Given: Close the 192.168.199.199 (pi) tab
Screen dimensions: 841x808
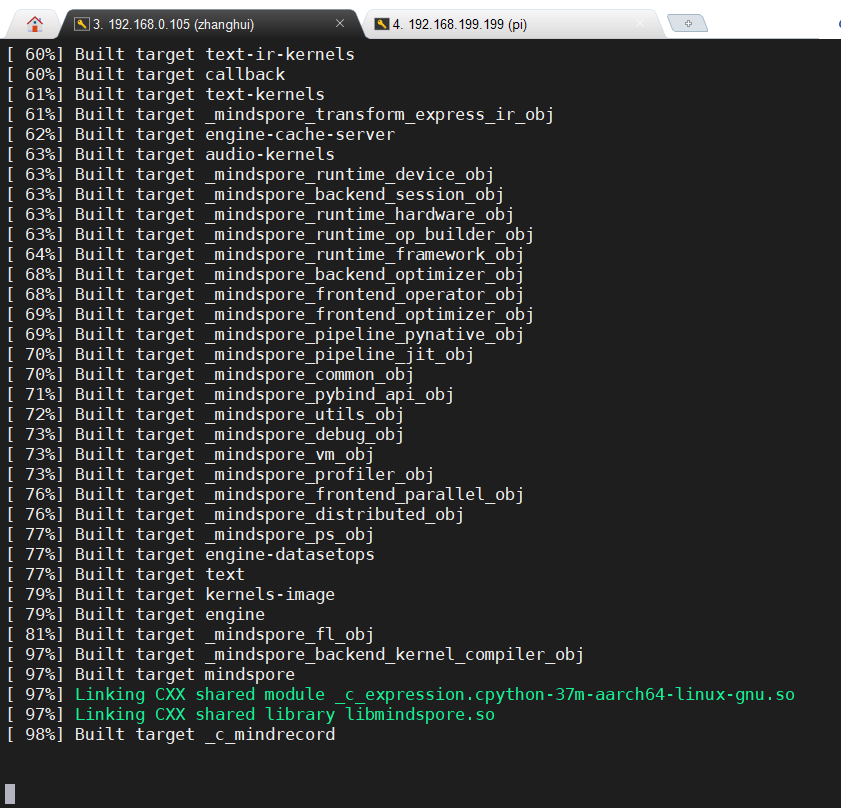Looking at the screenshot, I should pyautogui.click(x=639, y=23).
